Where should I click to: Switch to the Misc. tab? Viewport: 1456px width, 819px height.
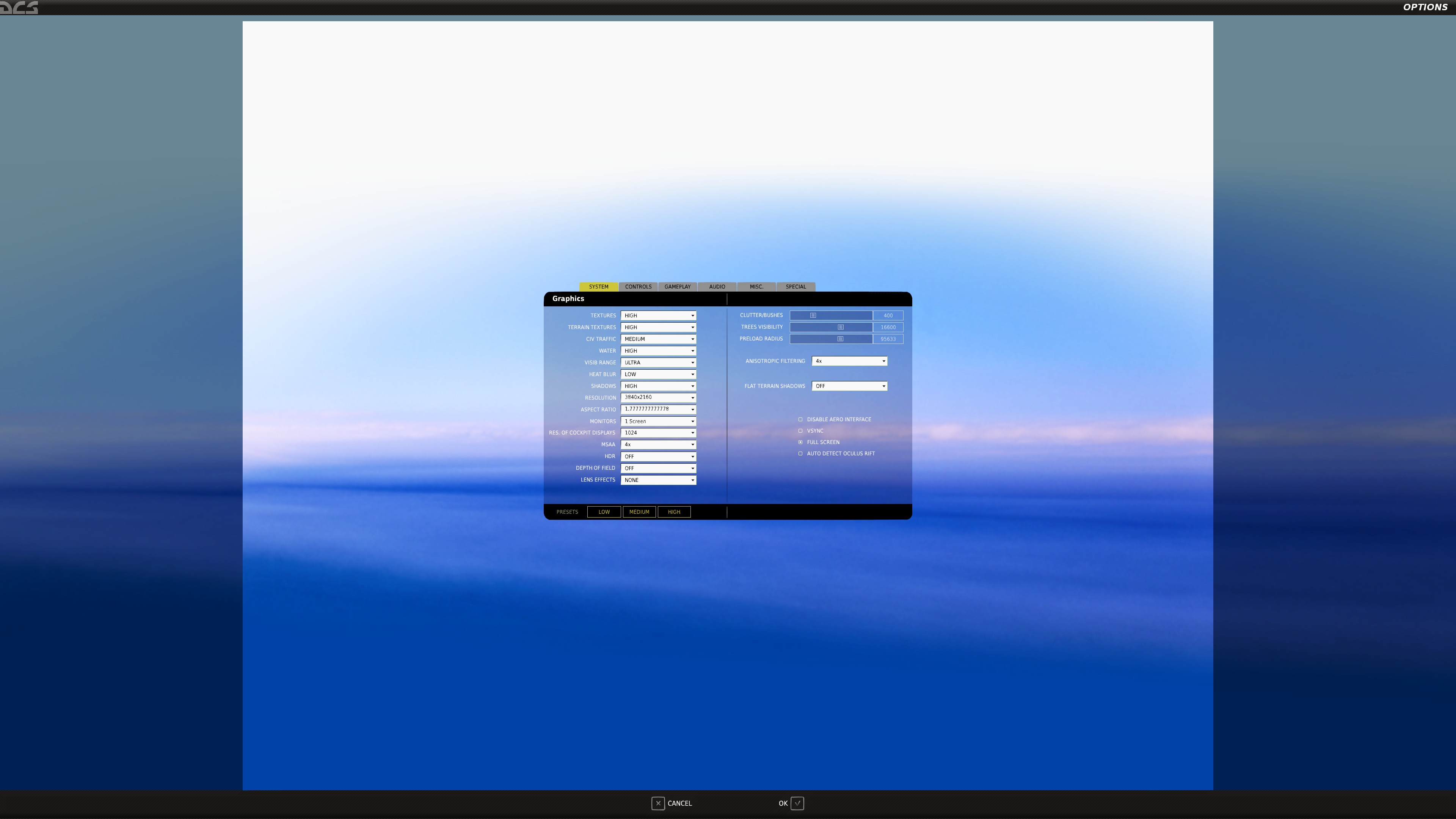(756, 287)
